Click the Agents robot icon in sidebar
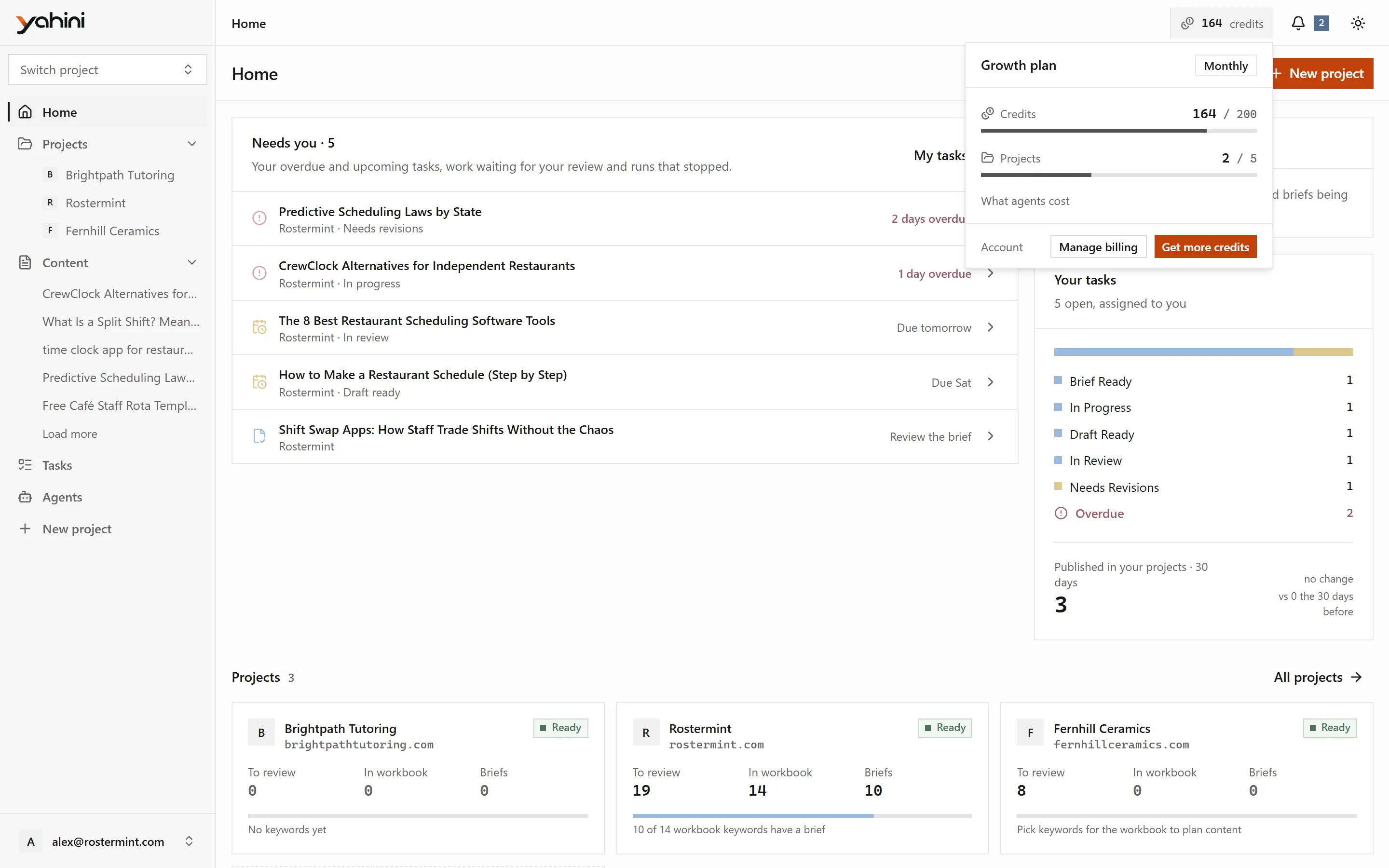The width and height of the screenshot is (1389, 868). pyautogui.click(x=25, y=497)
